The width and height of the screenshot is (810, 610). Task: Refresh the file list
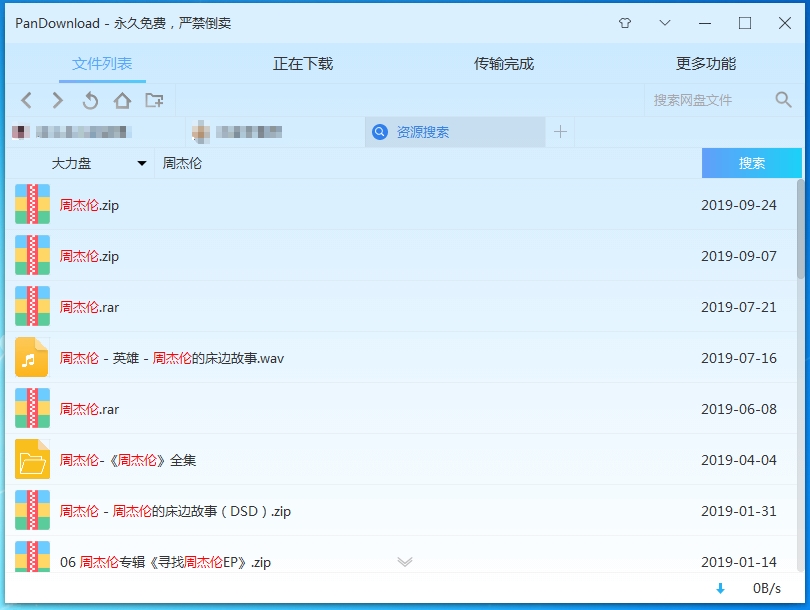click(90, 100)
